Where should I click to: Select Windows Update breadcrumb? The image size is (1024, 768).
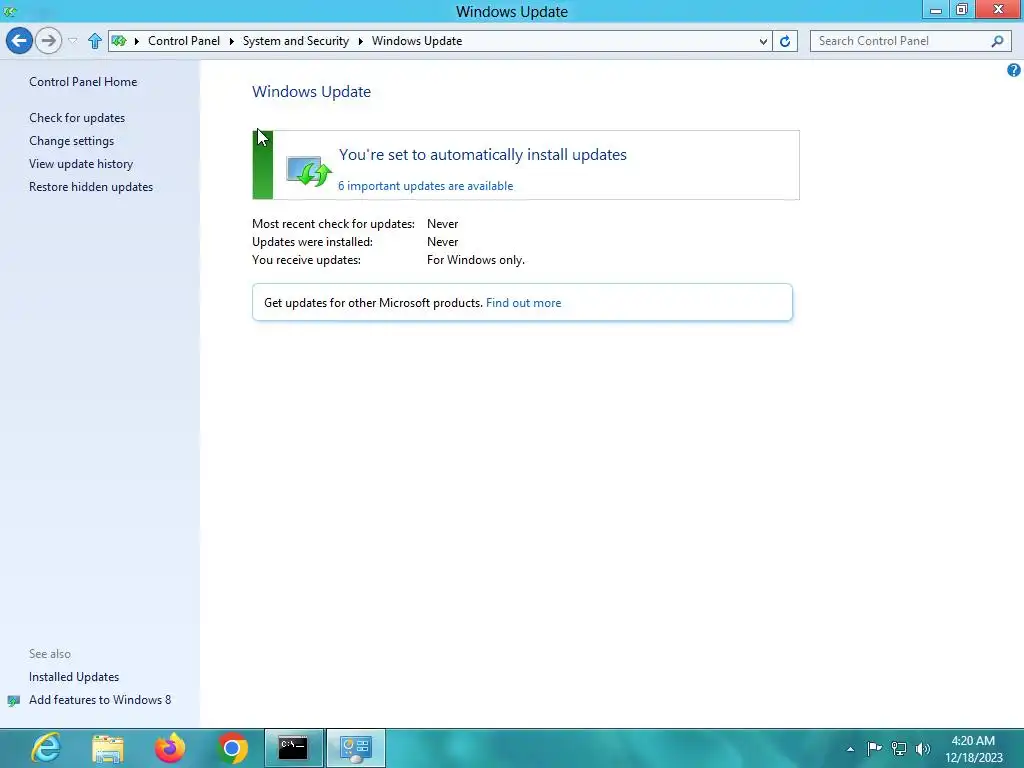417,40
